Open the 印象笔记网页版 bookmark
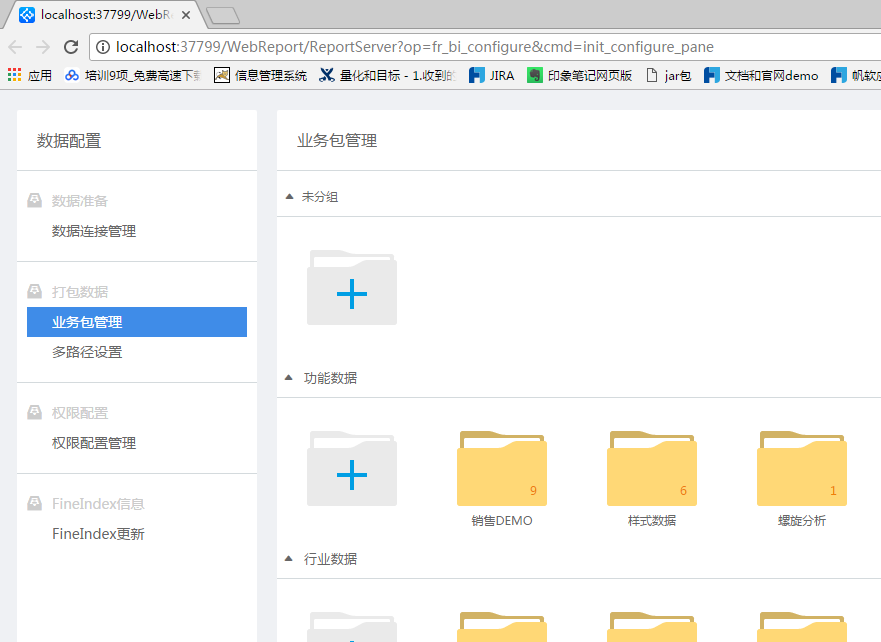This screenshot has width=881, height=642. click(x=580, y=75)
